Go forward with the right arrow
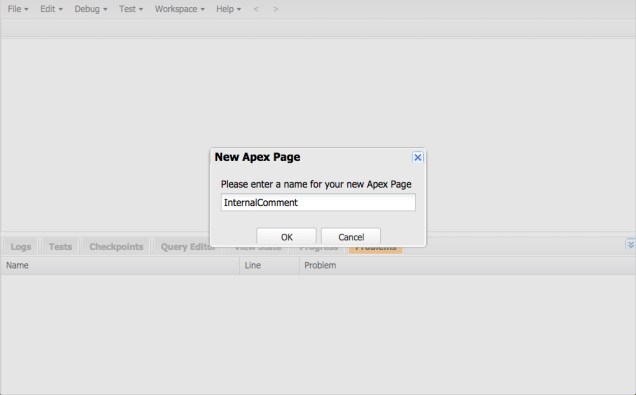 pyautogui.click(x=276, y=9)
